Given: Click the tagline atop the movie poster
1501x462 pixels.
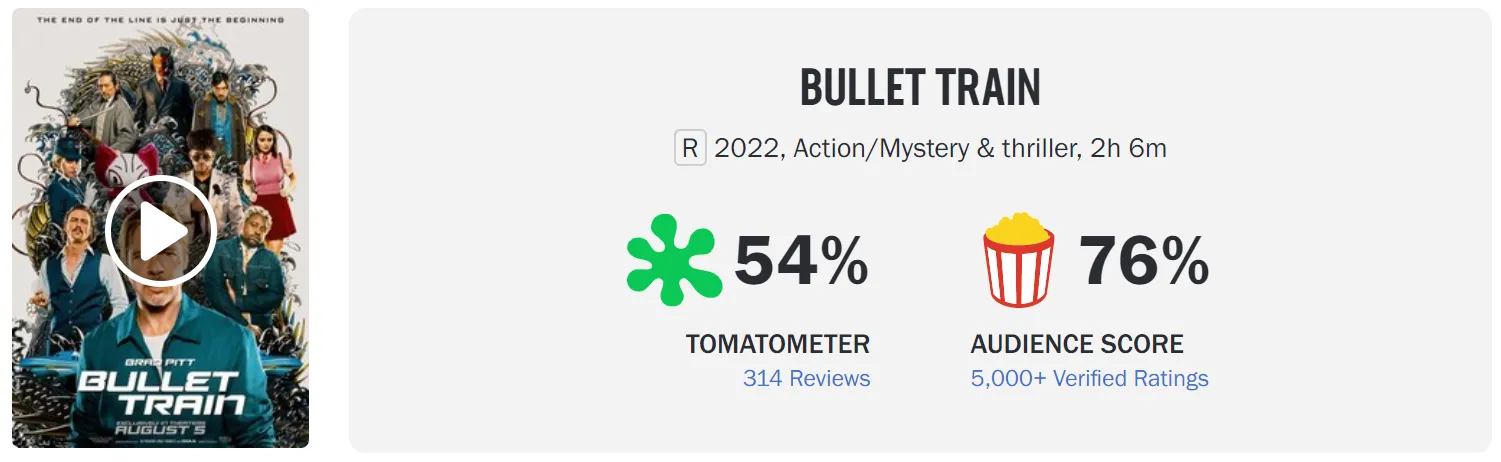Looking at the screenshot, I should pos(160,19).
